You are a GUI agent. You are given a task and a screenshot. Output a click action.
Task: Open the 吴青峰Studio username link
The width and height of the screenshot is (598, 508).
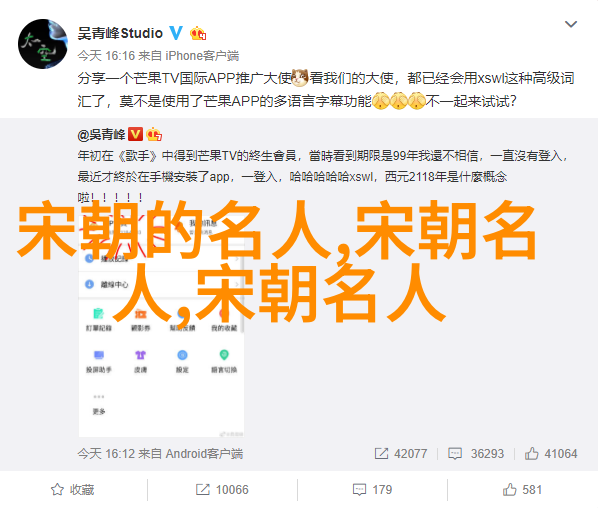(120, 34)
